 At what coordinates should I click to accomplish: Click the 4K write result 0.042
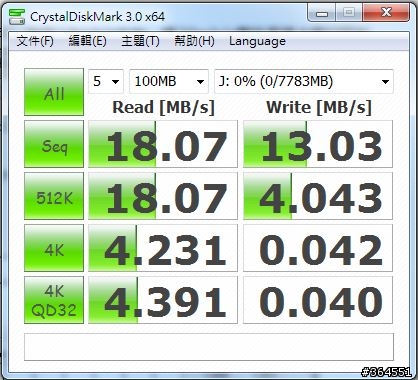tap(318, 248)
